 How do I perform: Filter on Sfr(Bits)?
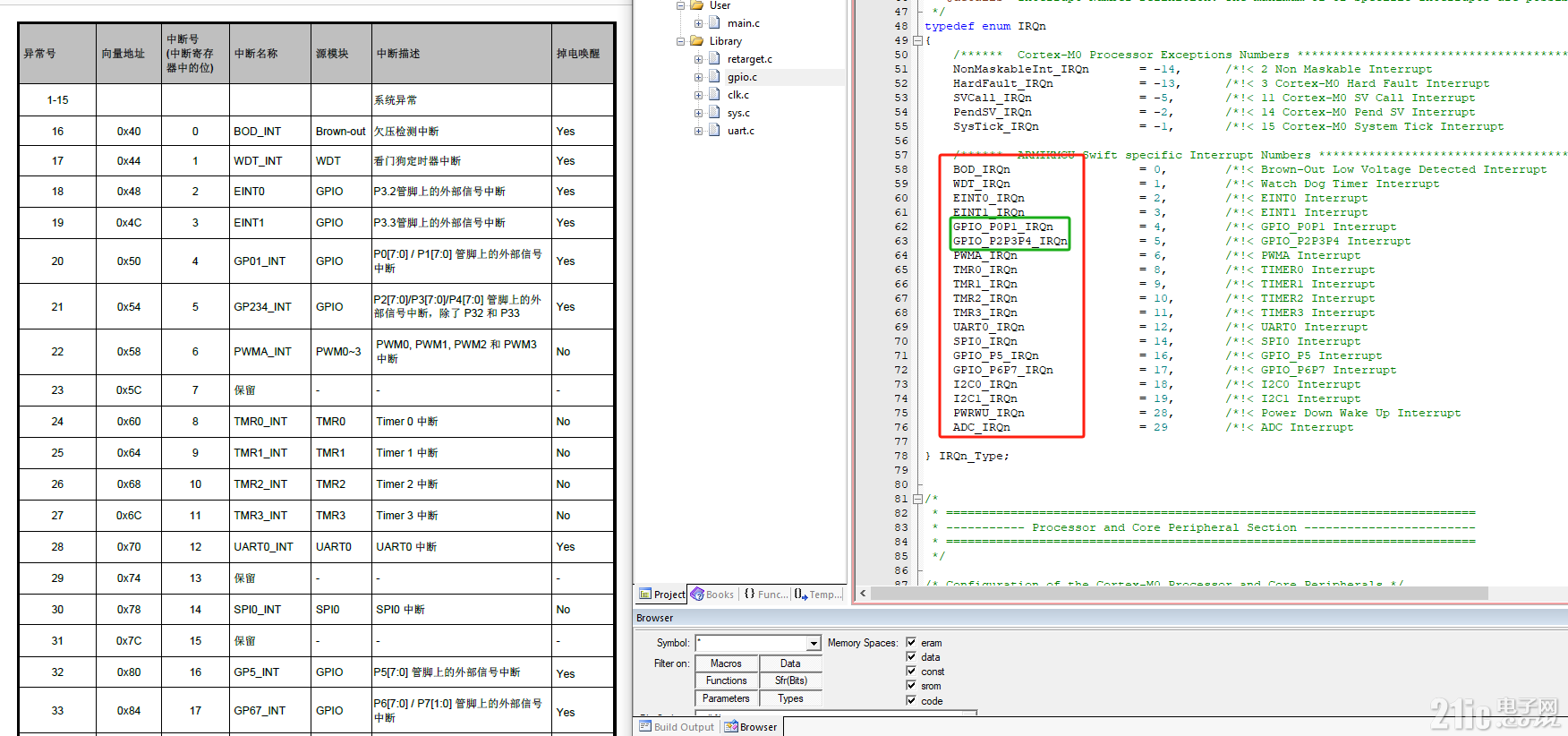tap(790, 680)
